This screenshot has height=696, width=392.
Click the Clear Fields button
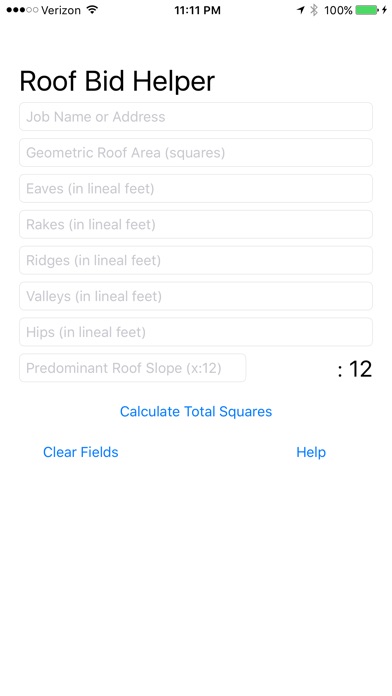point(81,452)
